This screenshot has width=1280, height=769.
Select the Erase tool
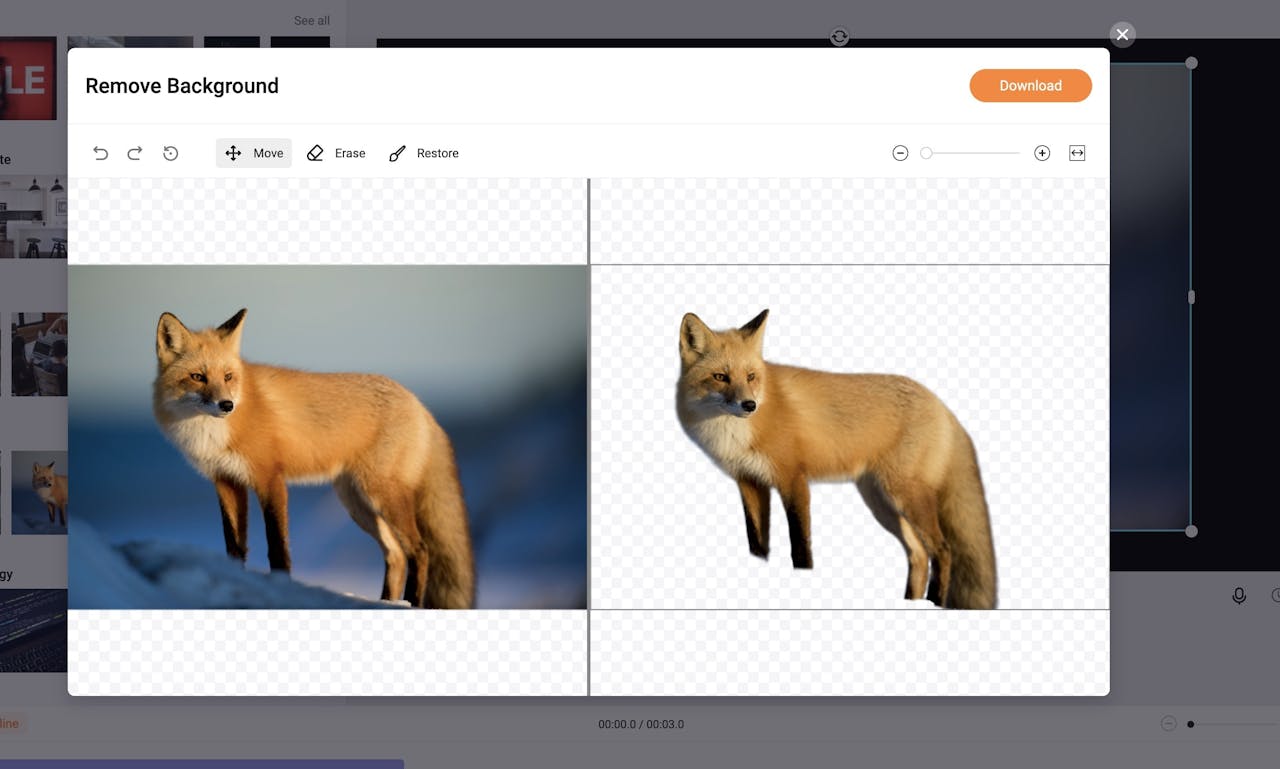coord(336,153)
